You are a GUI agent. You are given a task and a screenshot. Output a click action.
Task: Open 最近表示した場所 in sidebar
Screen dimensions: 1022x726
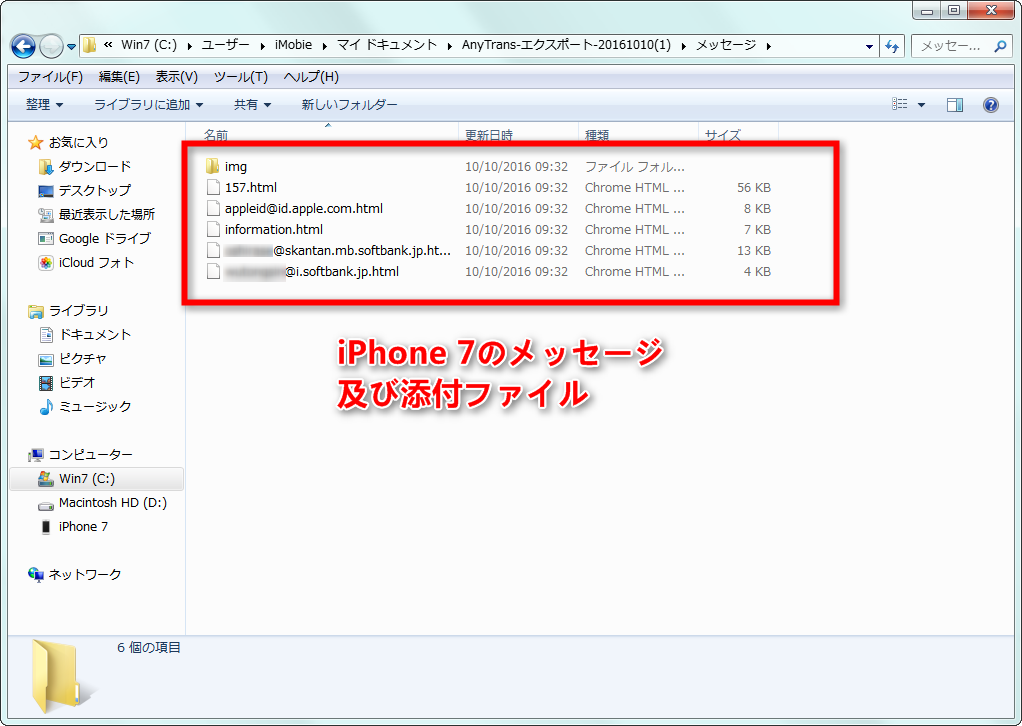[x=107, y=214]
